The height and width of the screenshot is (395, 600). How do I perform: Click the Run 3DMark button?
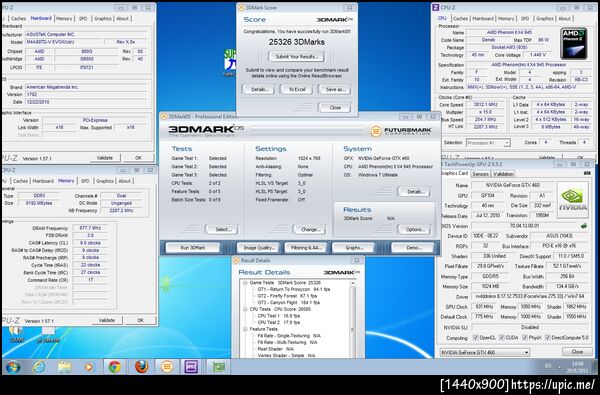[x=193, y=248]
